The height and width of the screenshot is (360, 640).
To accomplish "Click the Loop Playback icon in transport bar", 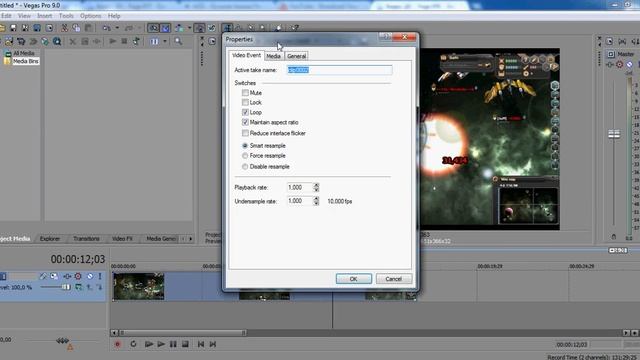I will [x=133, y=344].
